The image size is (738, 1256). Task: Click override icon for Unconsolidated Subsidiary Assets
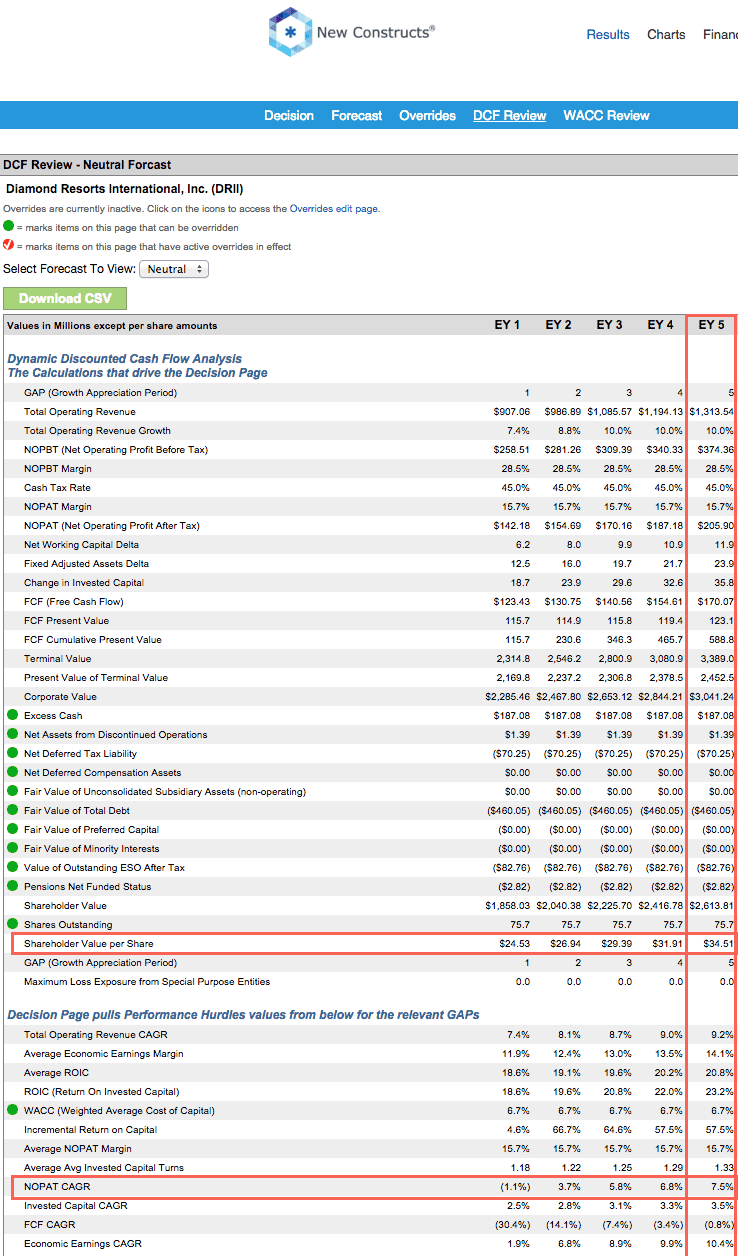click(x=12, y=791)
